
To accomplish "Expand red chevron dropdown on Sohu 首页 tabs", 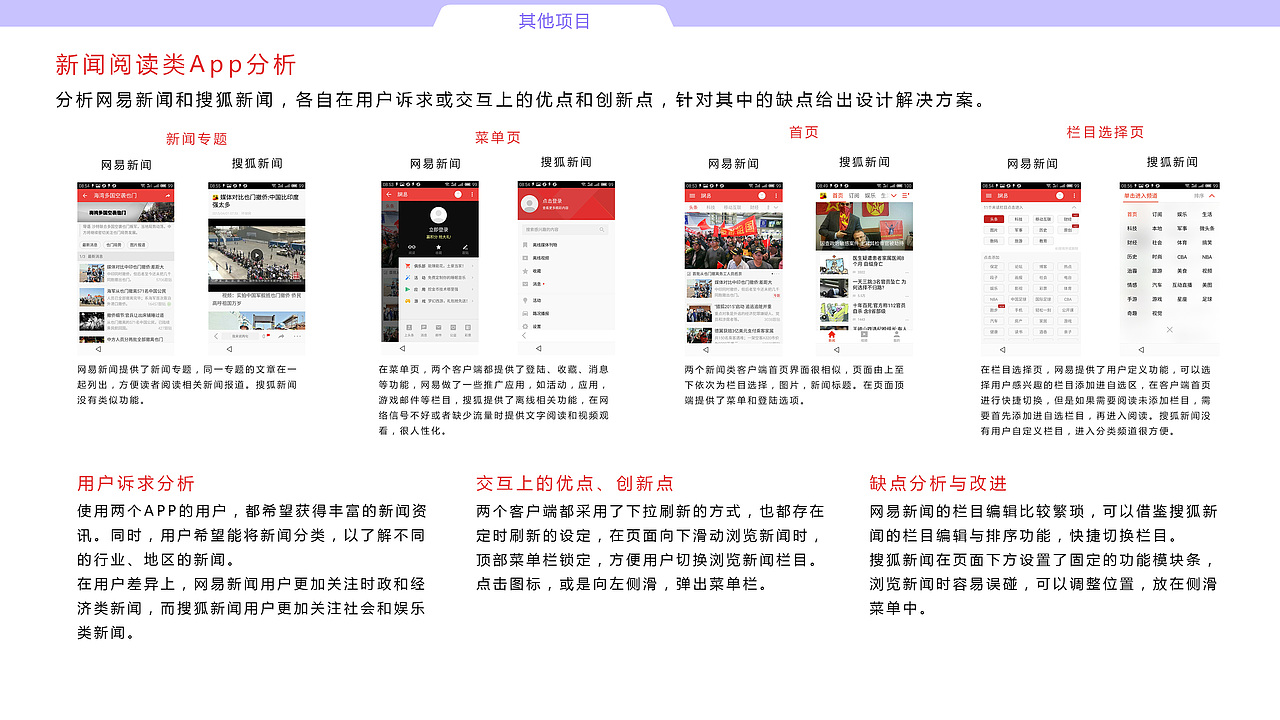I will pyautogui.click(x=894, y=196).
